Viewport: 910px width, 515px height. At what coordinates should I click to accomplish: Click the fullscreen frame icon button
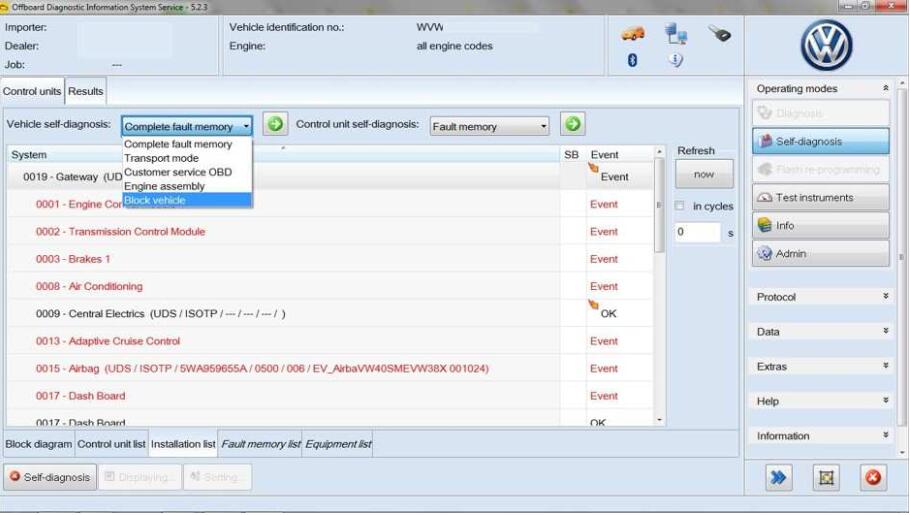(x=826, y=477)
